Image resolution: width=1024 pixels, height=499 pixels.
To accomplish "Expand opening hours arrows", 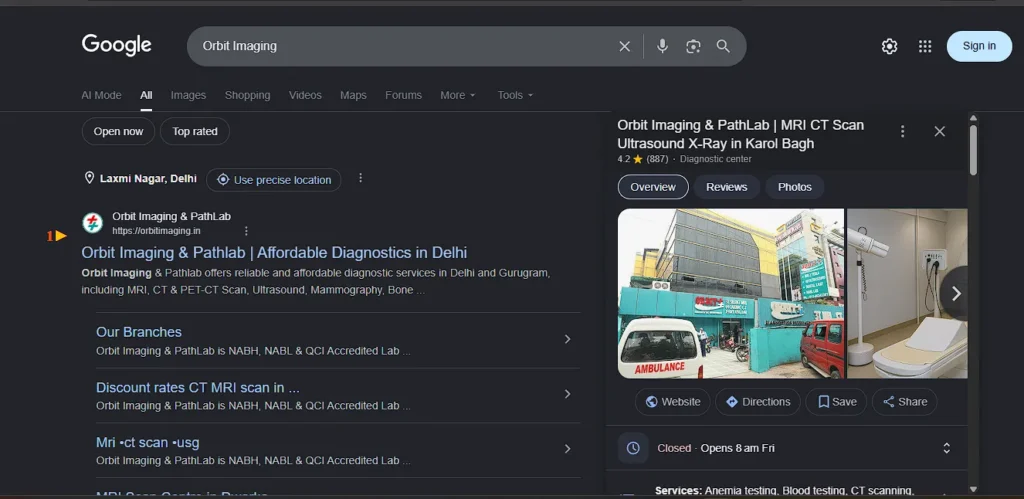I will [946, 448].
